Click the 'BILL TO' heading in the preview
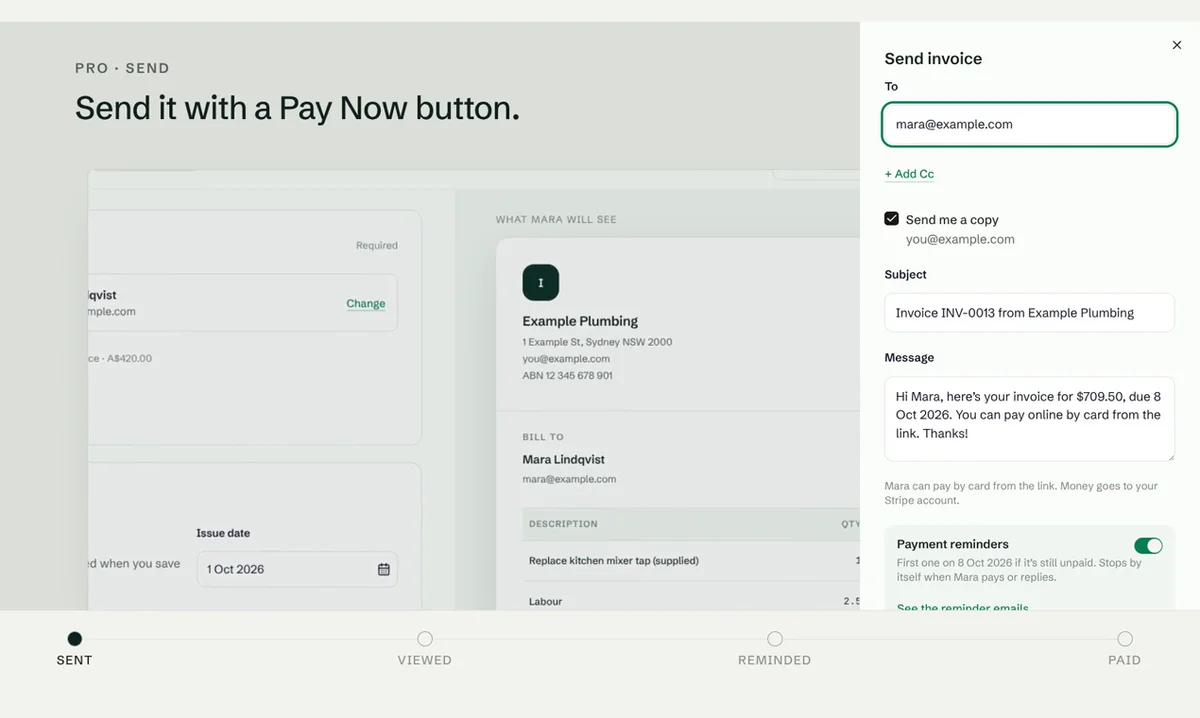Viewport: 1200px width, 718px height. pos(543,437)
